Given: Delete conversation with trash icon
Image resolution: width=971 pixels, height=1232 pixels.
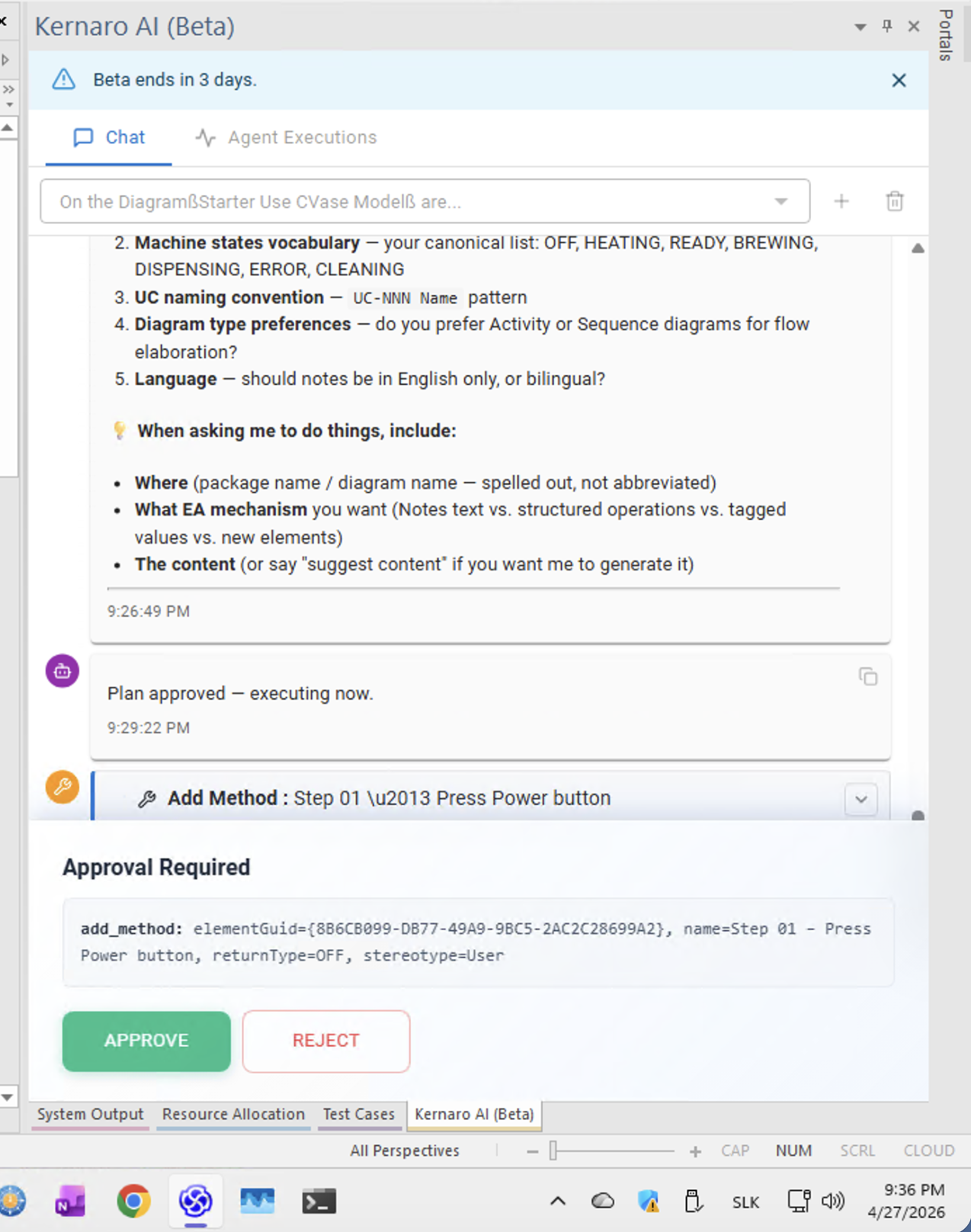Looking at the screenshot, I should tap(895, 201).
